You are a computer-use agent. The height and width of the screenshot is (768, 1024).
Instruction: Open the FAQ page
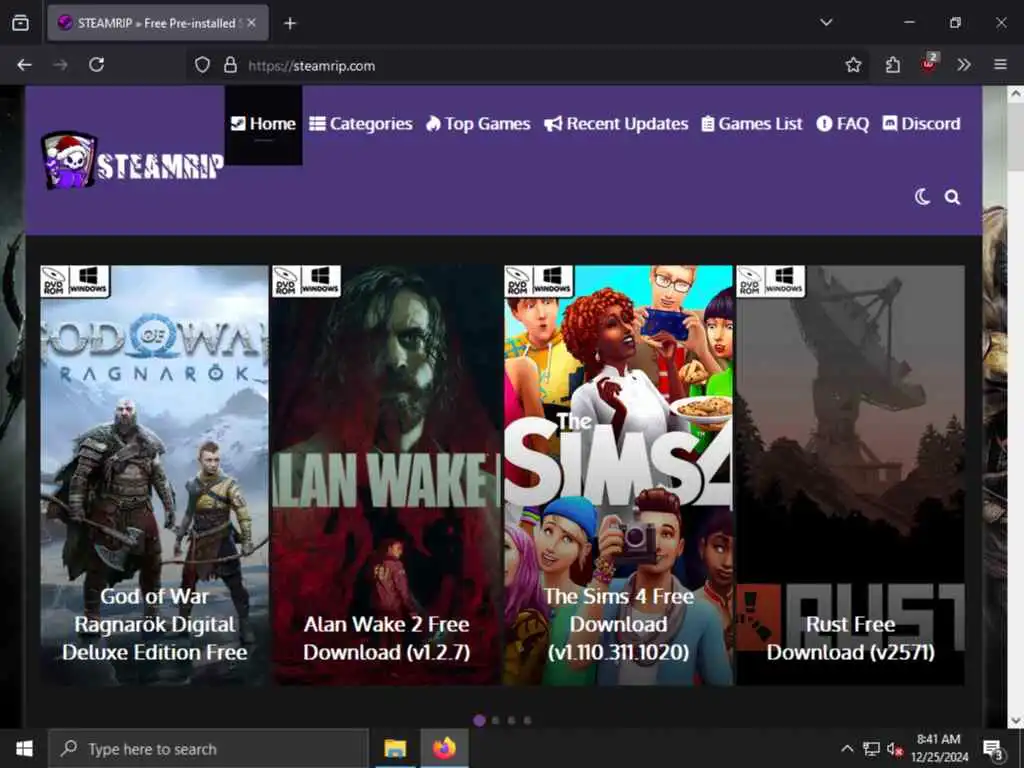coord(843,124)
